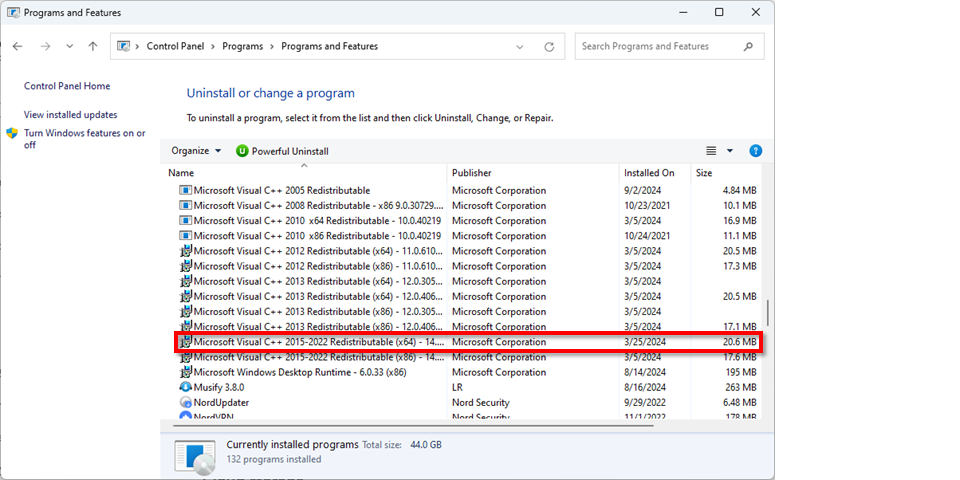Click the Musify 3.8.0 program icon
This screenshot has width=960, height=480.
(185, 387)
